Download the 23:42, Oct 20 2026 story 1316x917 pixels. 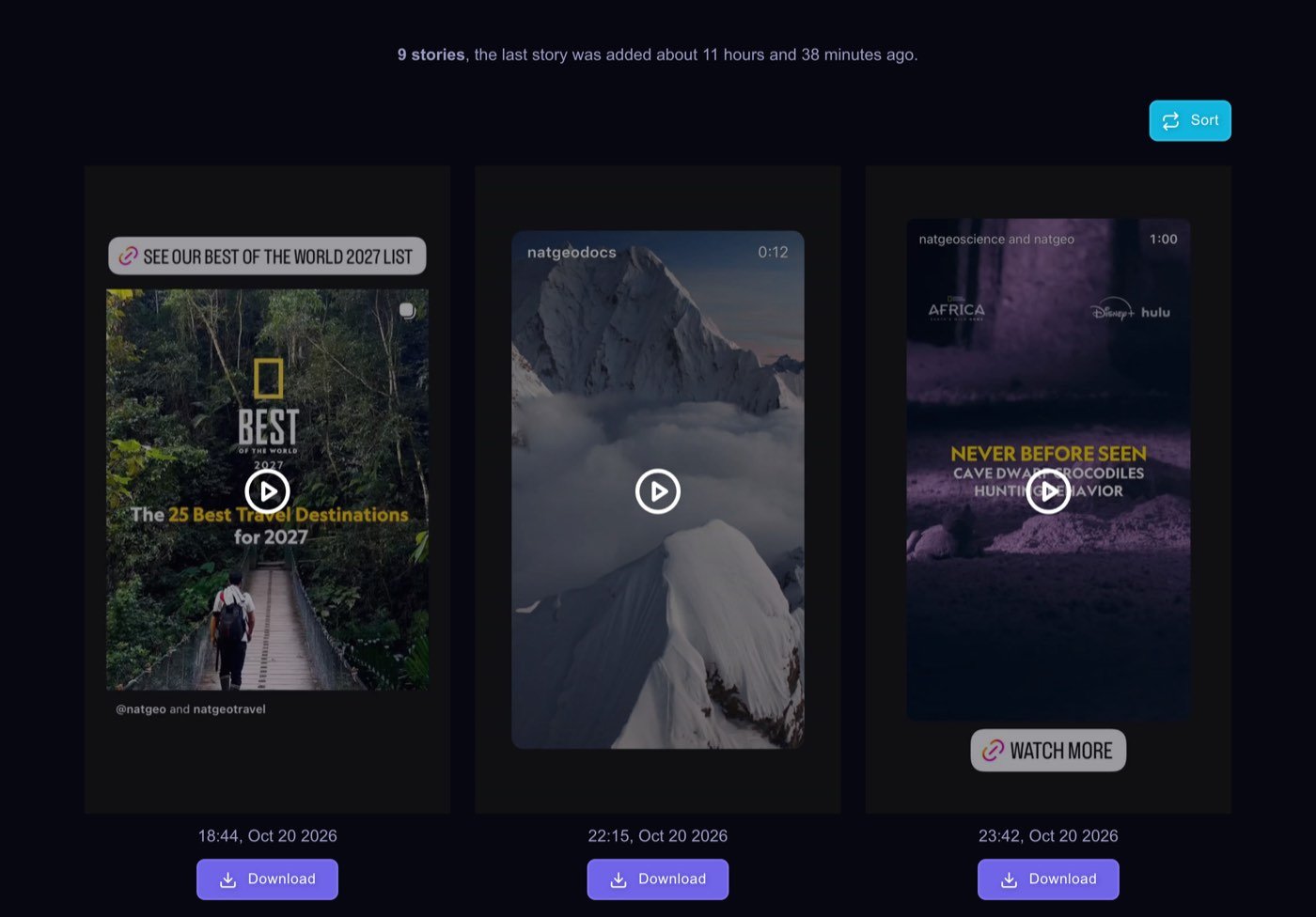(1048, 879)
